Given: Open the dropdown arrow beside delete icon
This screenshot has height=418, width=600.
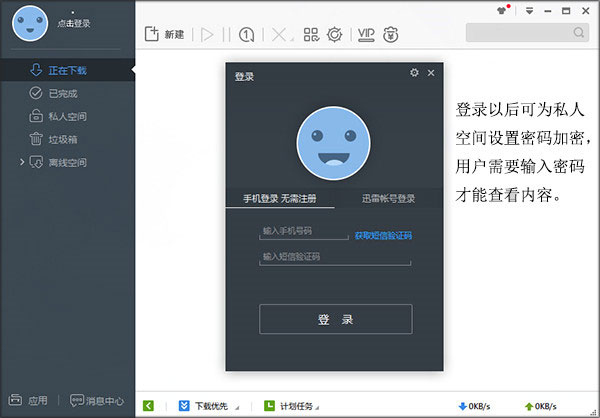Looking at the screenshot, I should pyautogui.click(x=292, y=39).
